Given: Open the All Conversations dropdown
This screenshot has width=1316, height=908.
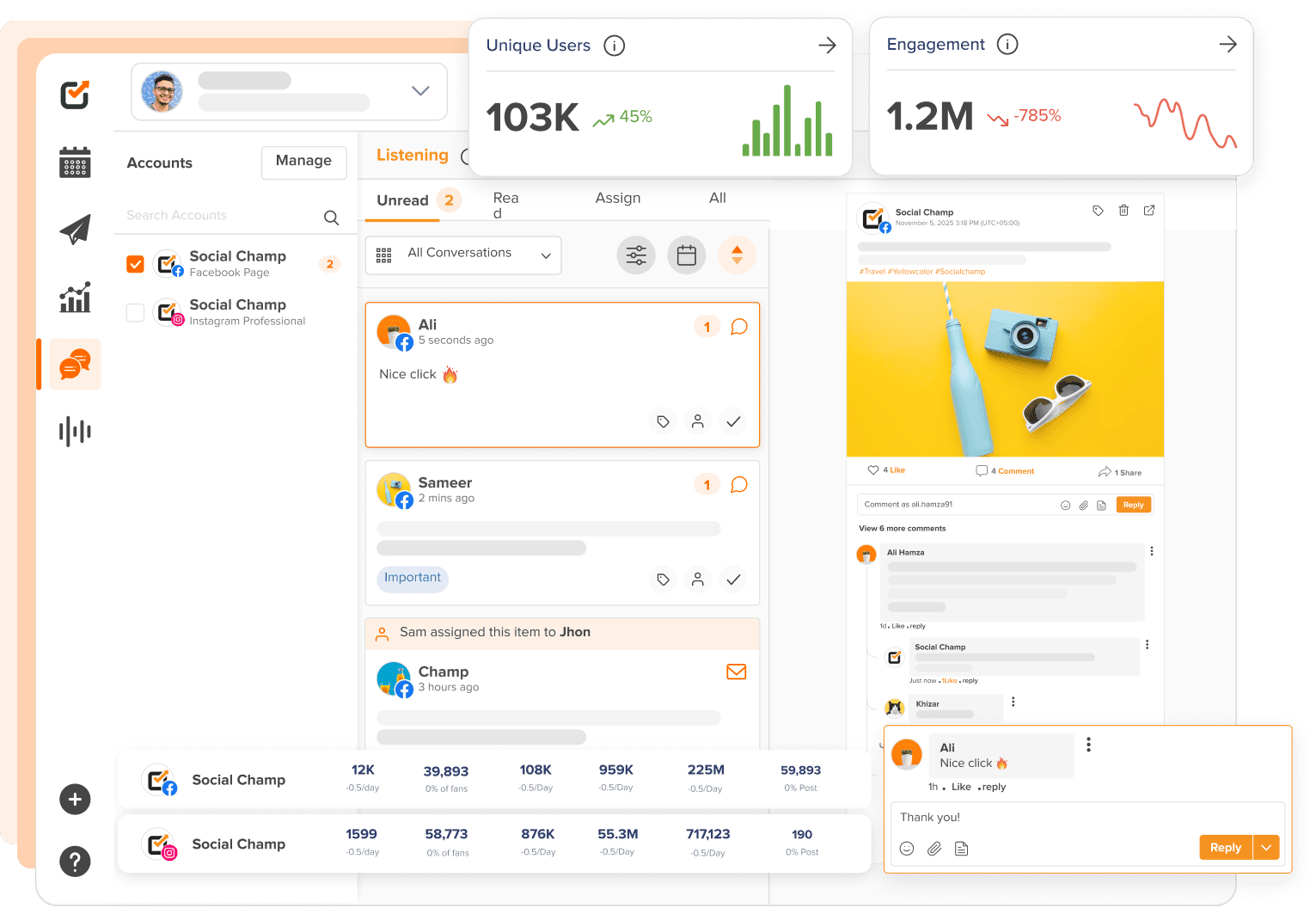Looking at the screenshot, I should [462, 255].
